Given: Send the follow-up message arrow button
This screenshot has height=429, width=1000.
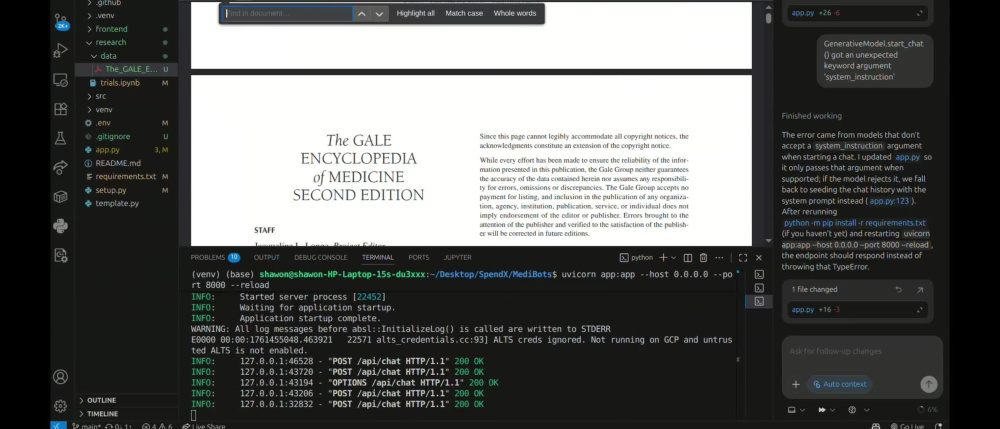Looking at the screenshot, I should click(928, 384).
